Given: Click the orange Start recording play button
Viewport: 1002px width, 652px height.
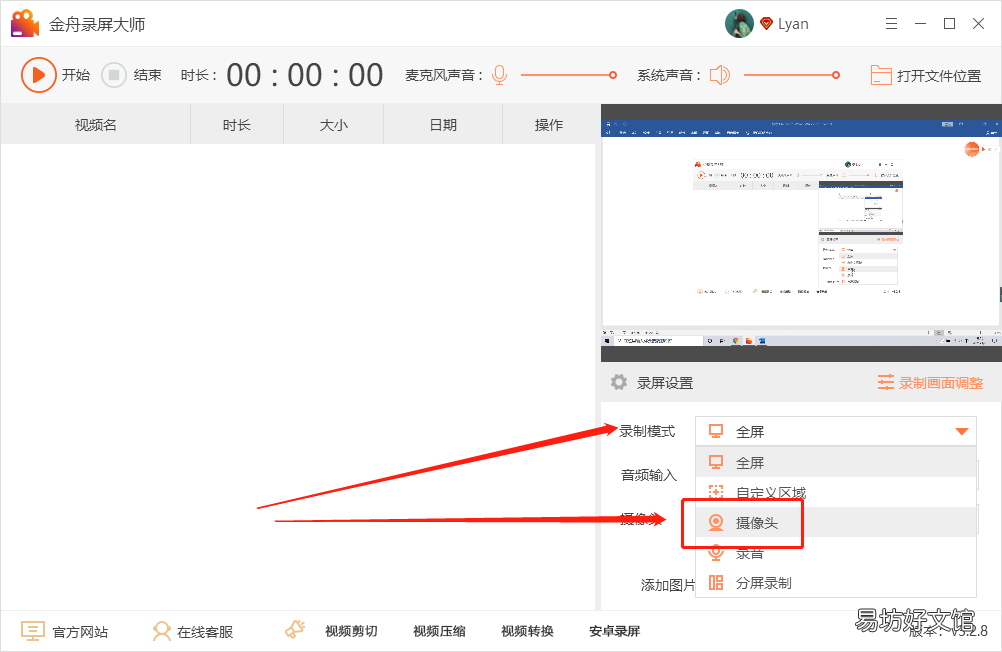Looking at the screenshot, I should point(38,75).
